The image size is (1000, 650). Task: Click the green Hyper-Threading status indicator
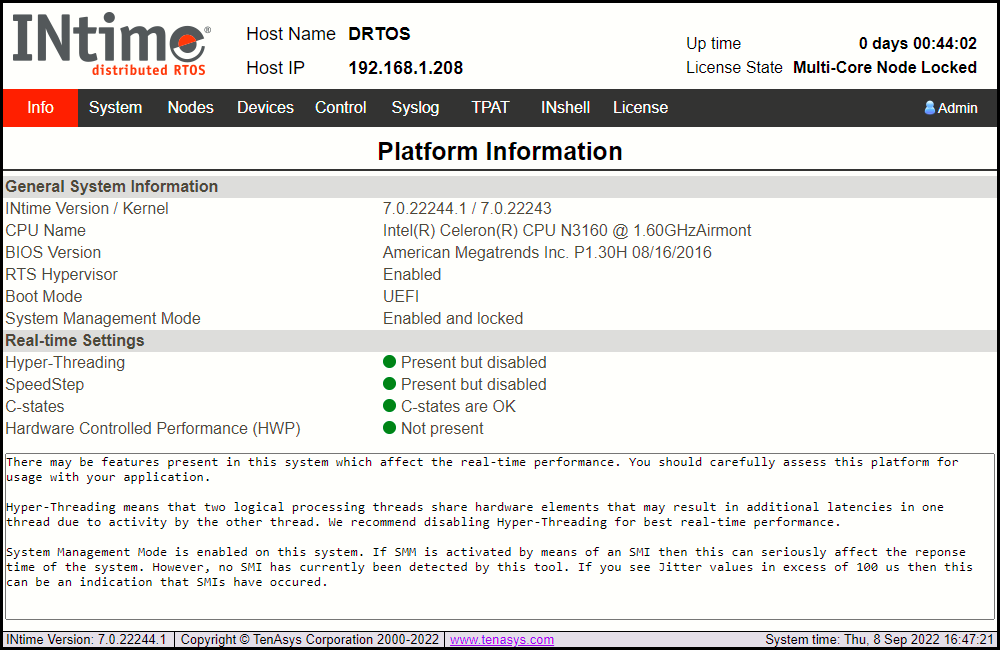390,362
